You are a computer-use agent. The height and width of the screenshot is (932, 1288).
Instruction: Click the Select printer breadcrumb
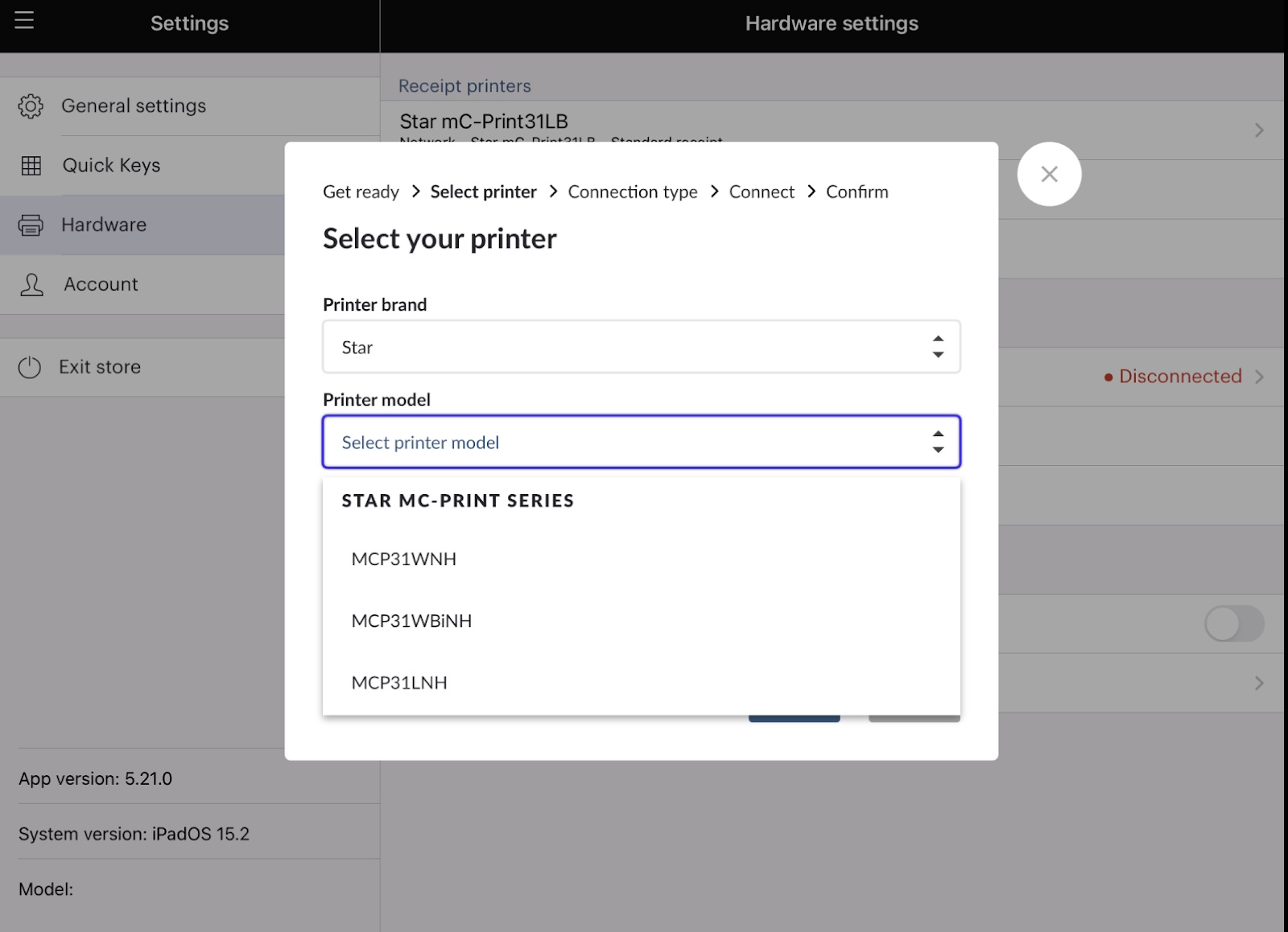483,192
